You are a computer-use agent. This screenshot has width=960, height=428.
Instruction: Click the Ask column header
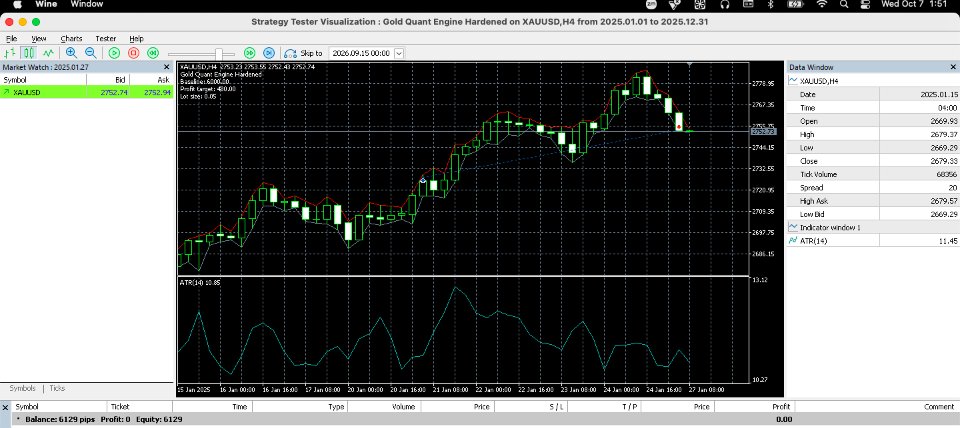pos(152,80)
